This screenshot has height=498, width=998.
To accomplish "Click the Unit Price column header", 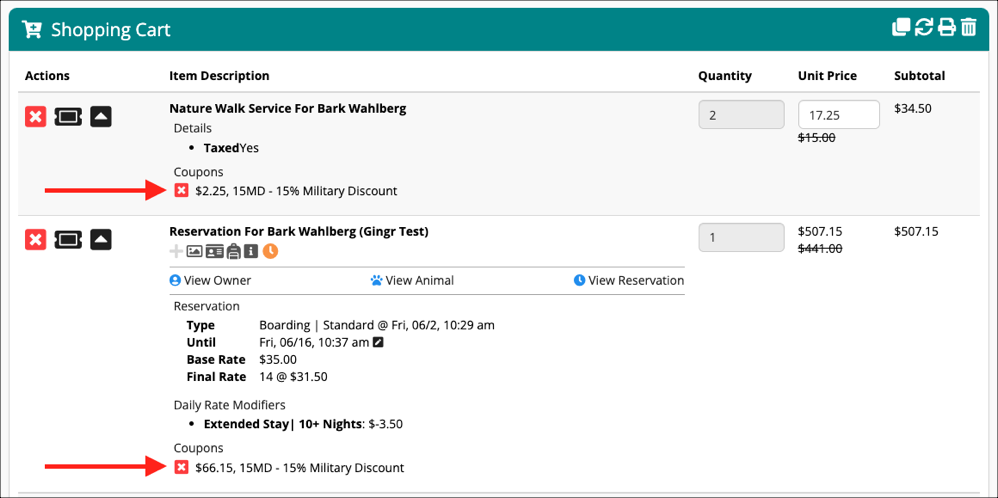I will (x=827, y=76).
